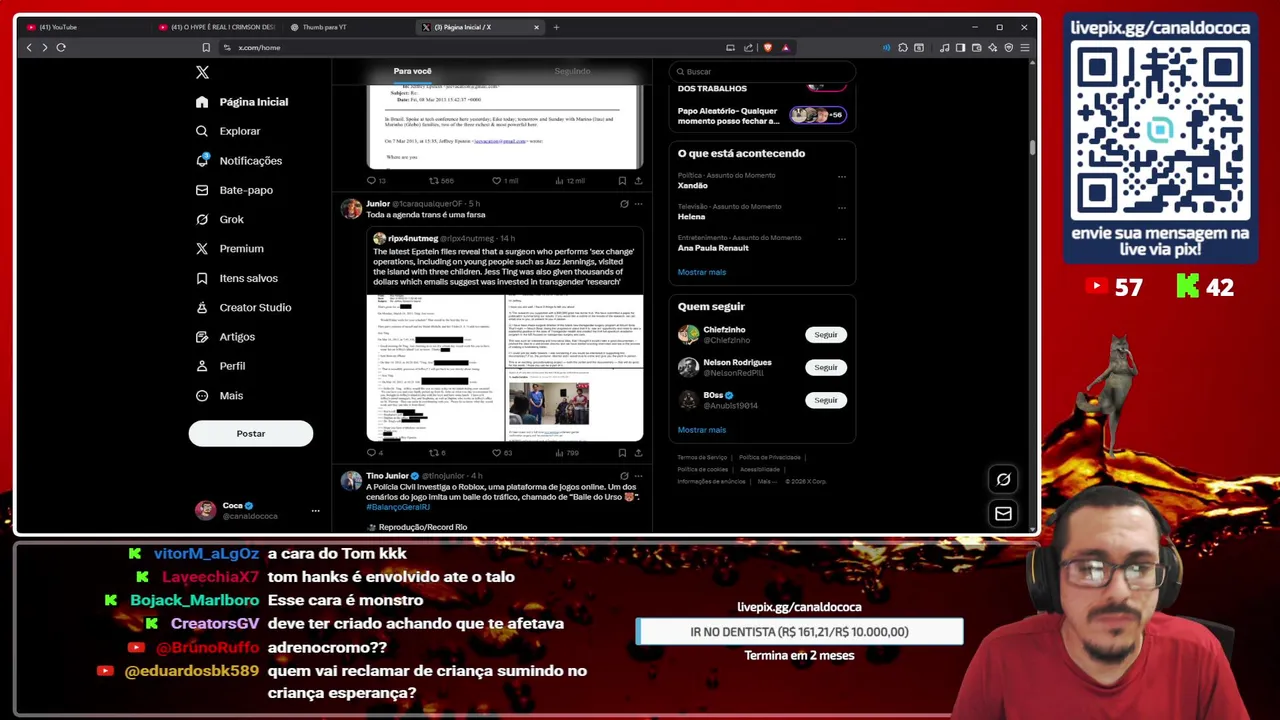Screen dimensions: 1280x720
Task: Reply to the post with 13 comments
Action: click(376, 181)
